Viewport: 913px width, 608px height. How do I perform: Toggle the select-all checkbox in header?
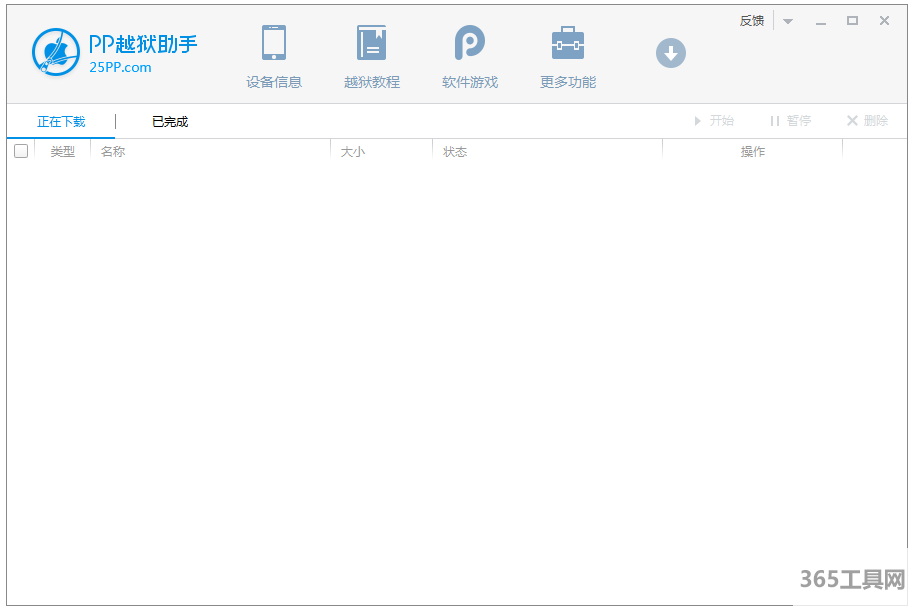pos(21,151)
